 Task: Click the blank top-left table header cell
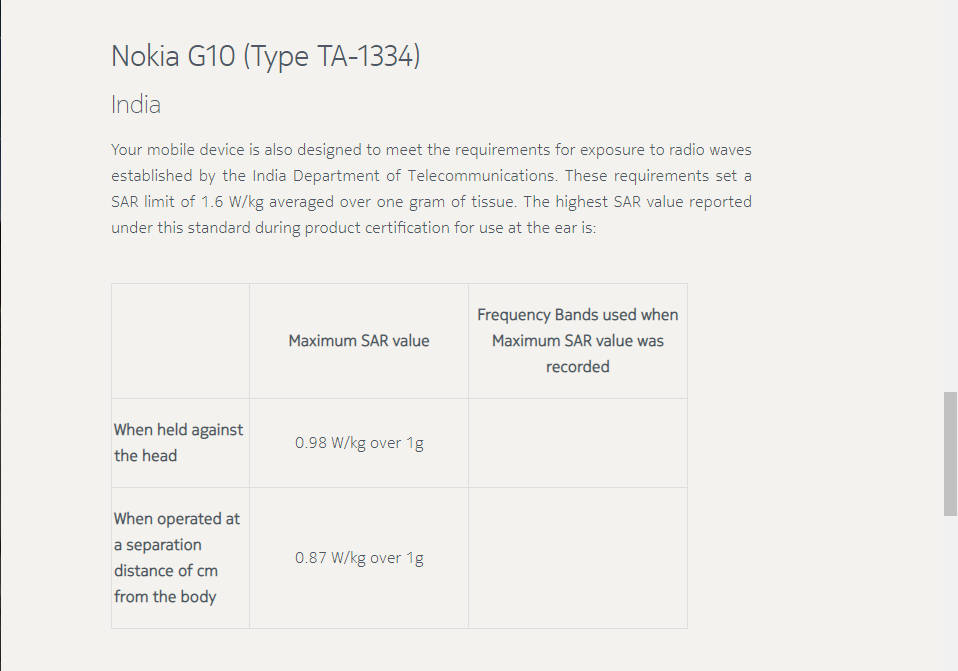(x=180, y=341)
